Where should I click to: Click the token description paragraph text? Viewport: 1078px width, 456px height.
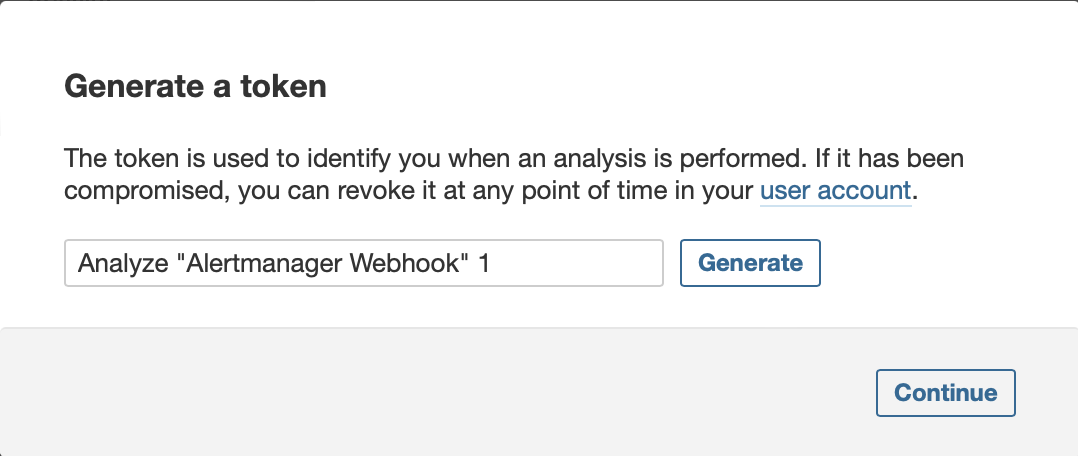tap(514, 175)
